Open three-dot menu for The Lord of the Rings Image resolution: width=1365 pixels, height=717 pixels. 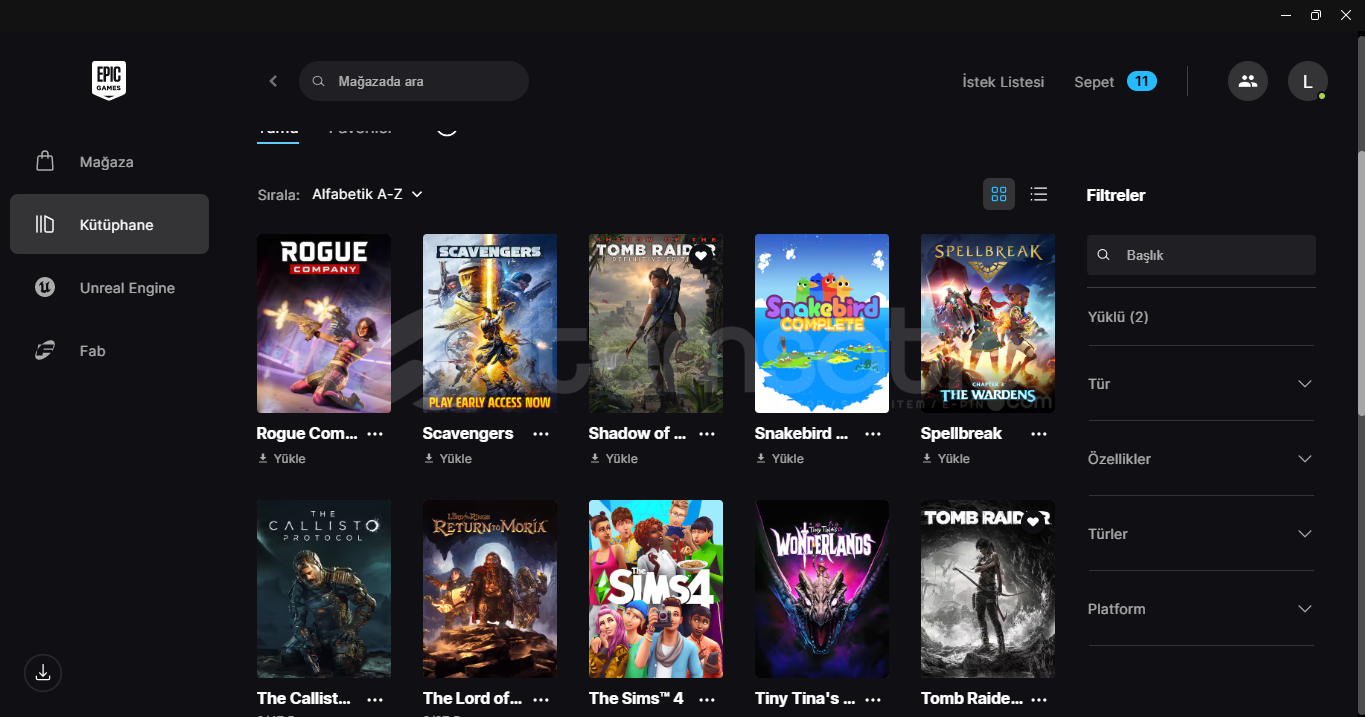(541, 699)
